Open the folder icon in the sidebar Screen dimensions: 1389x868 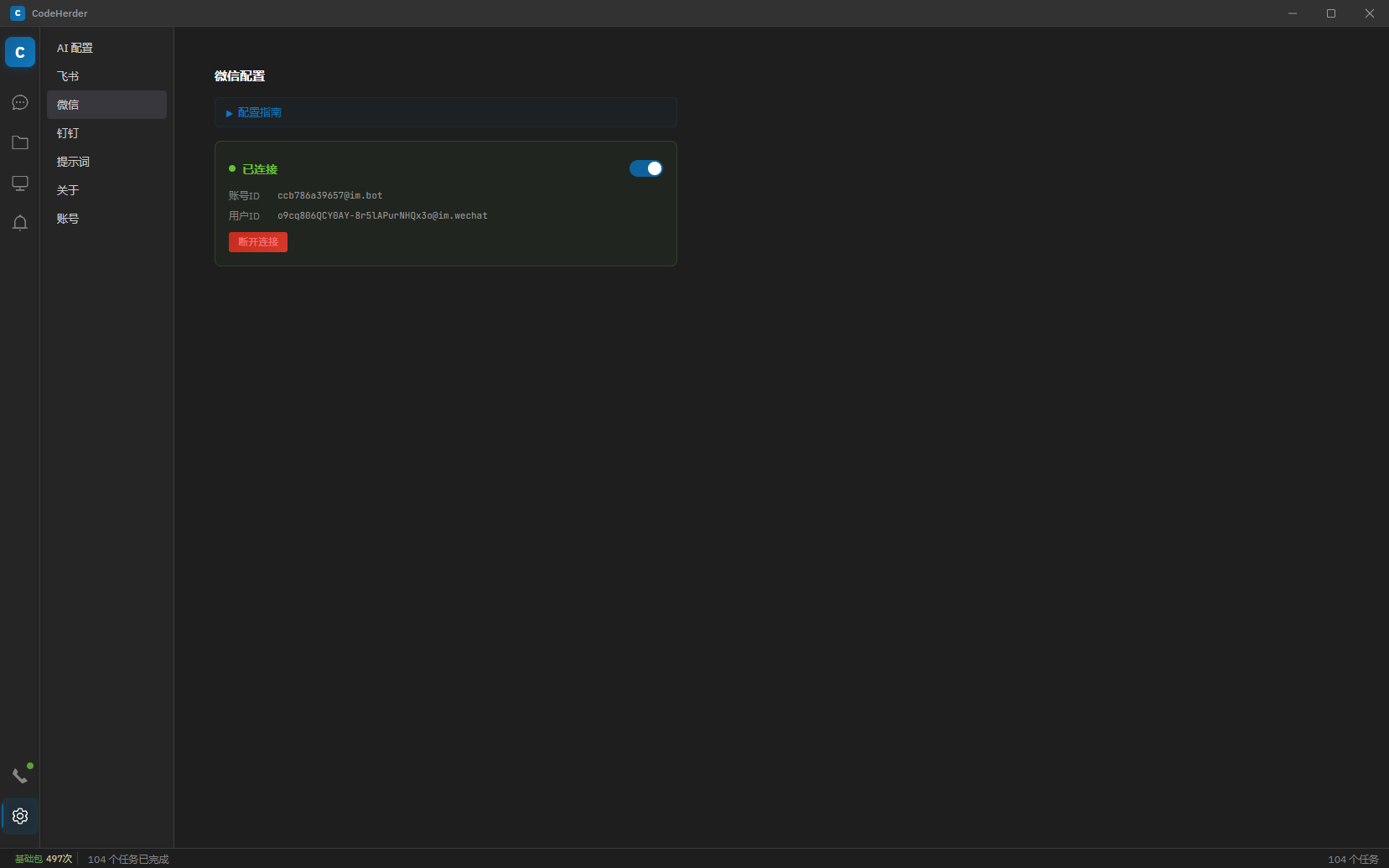(x=20, y=142)
